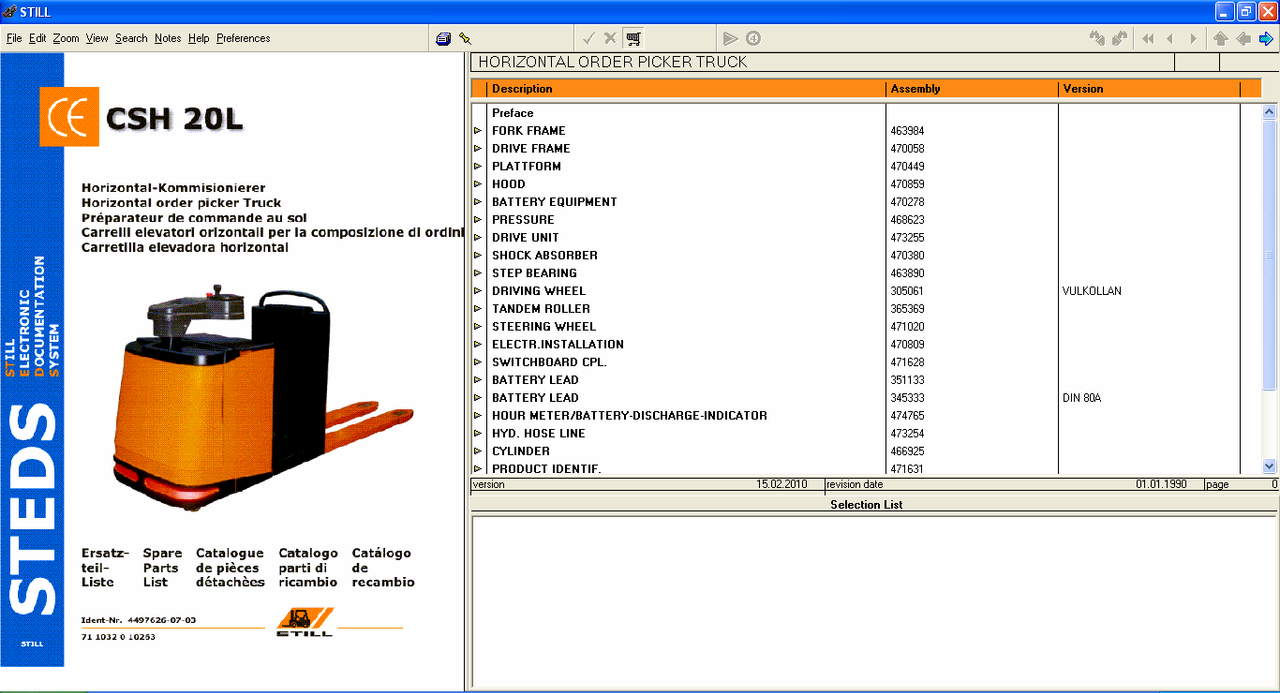
Task: Open the Notes menu
Action: click(168, 39)
